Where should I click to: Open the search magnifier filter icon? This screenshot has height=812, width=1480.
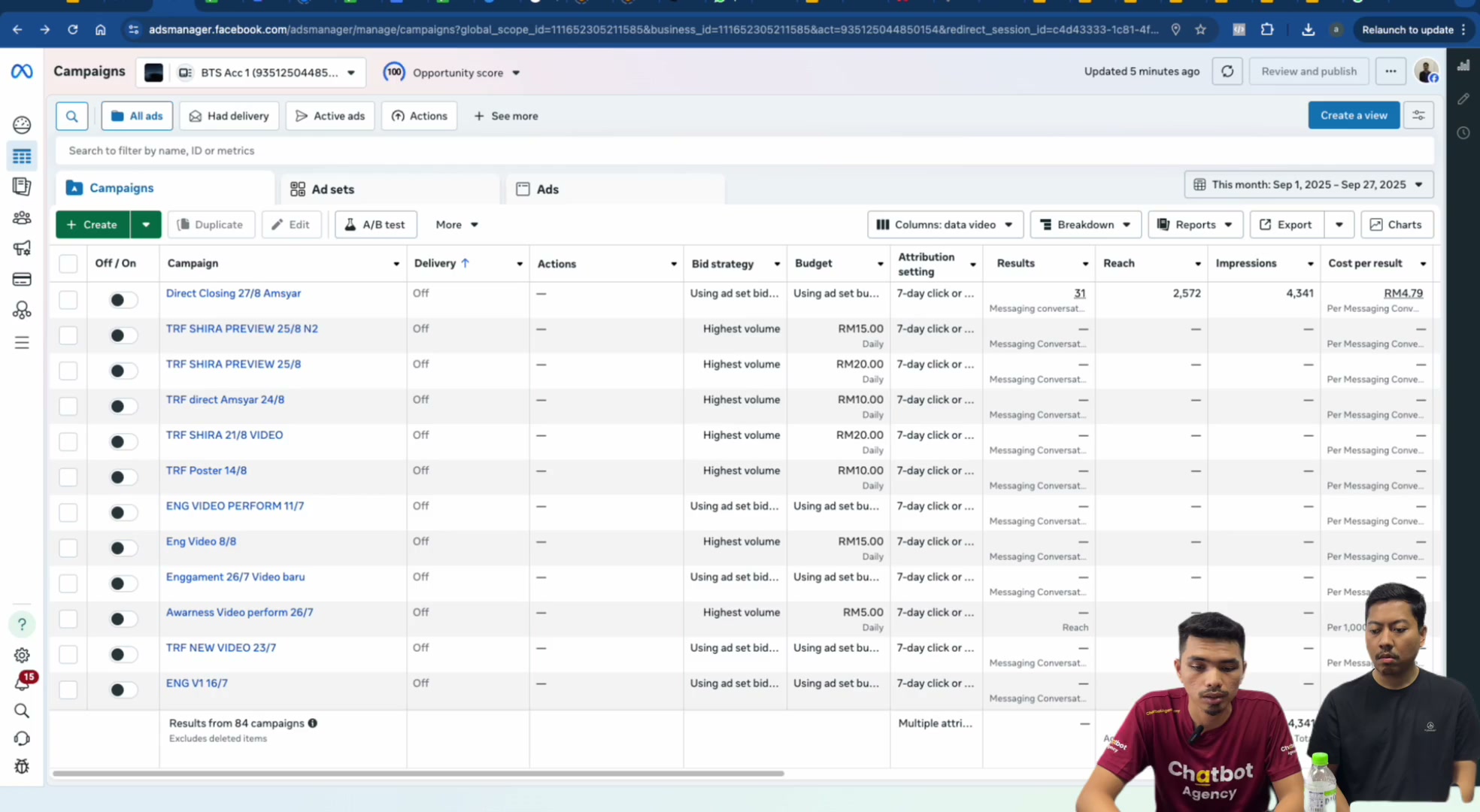[72, 116]
